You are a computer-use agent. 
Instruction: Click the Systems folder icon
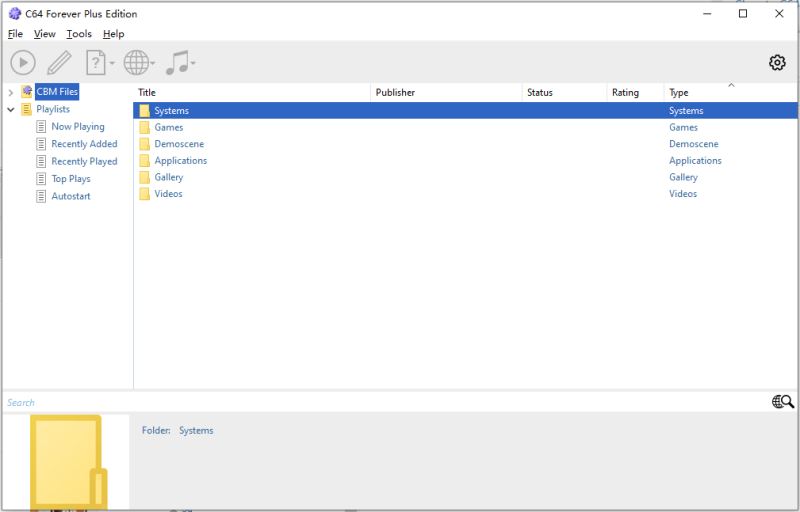click(145, 111)
